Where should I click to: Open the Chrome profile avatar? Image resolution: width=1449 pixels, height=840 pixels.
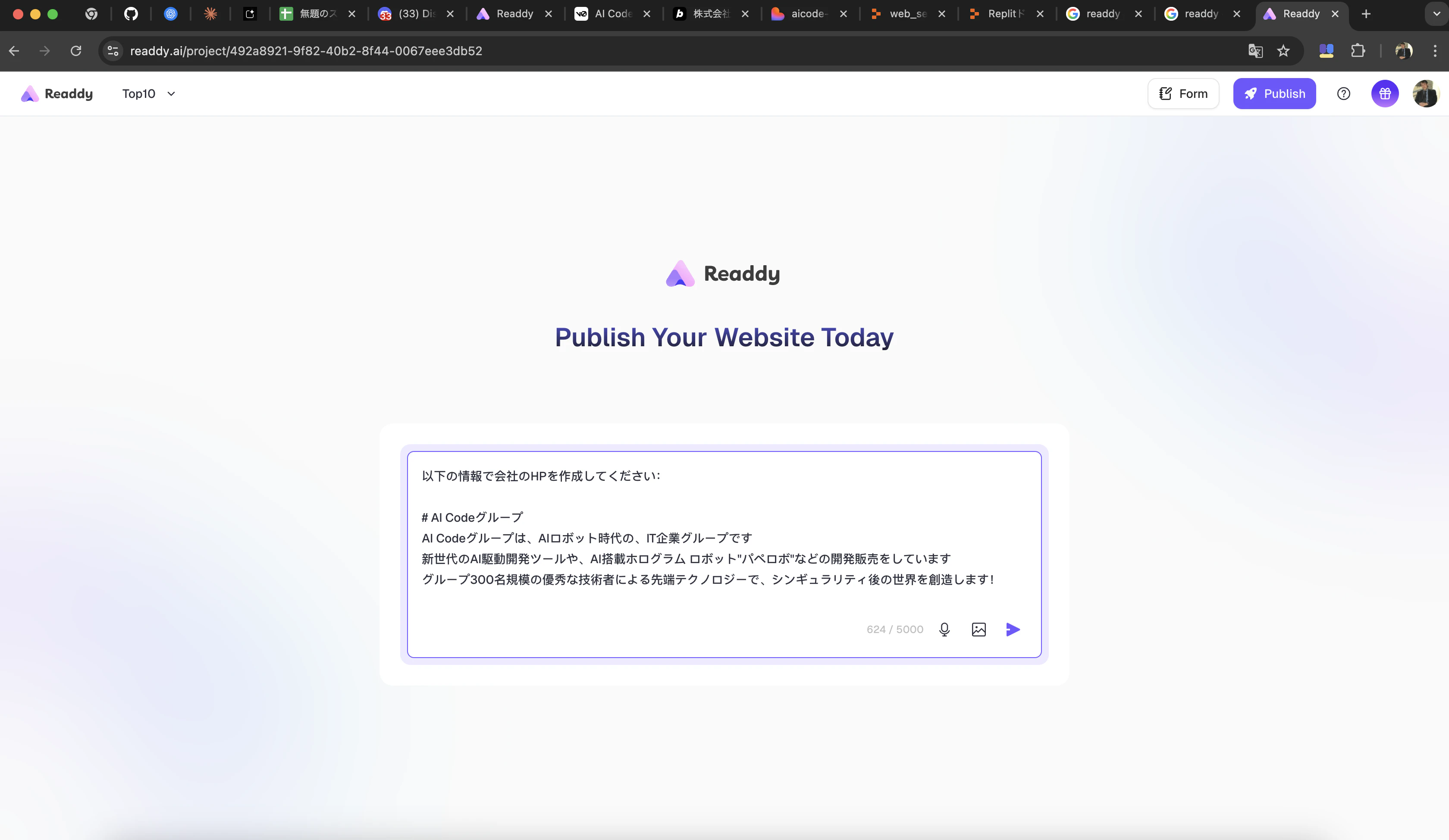1404,51
